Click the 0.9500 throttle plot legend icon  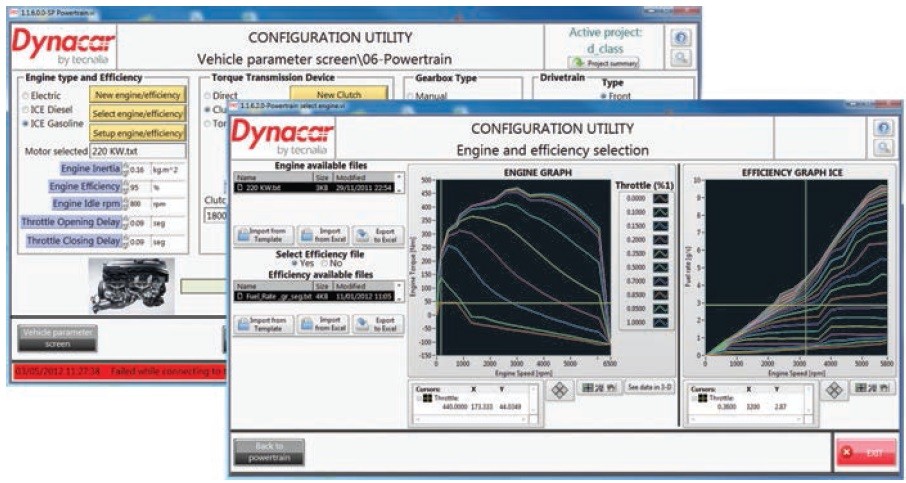click(x=660, y=309)
